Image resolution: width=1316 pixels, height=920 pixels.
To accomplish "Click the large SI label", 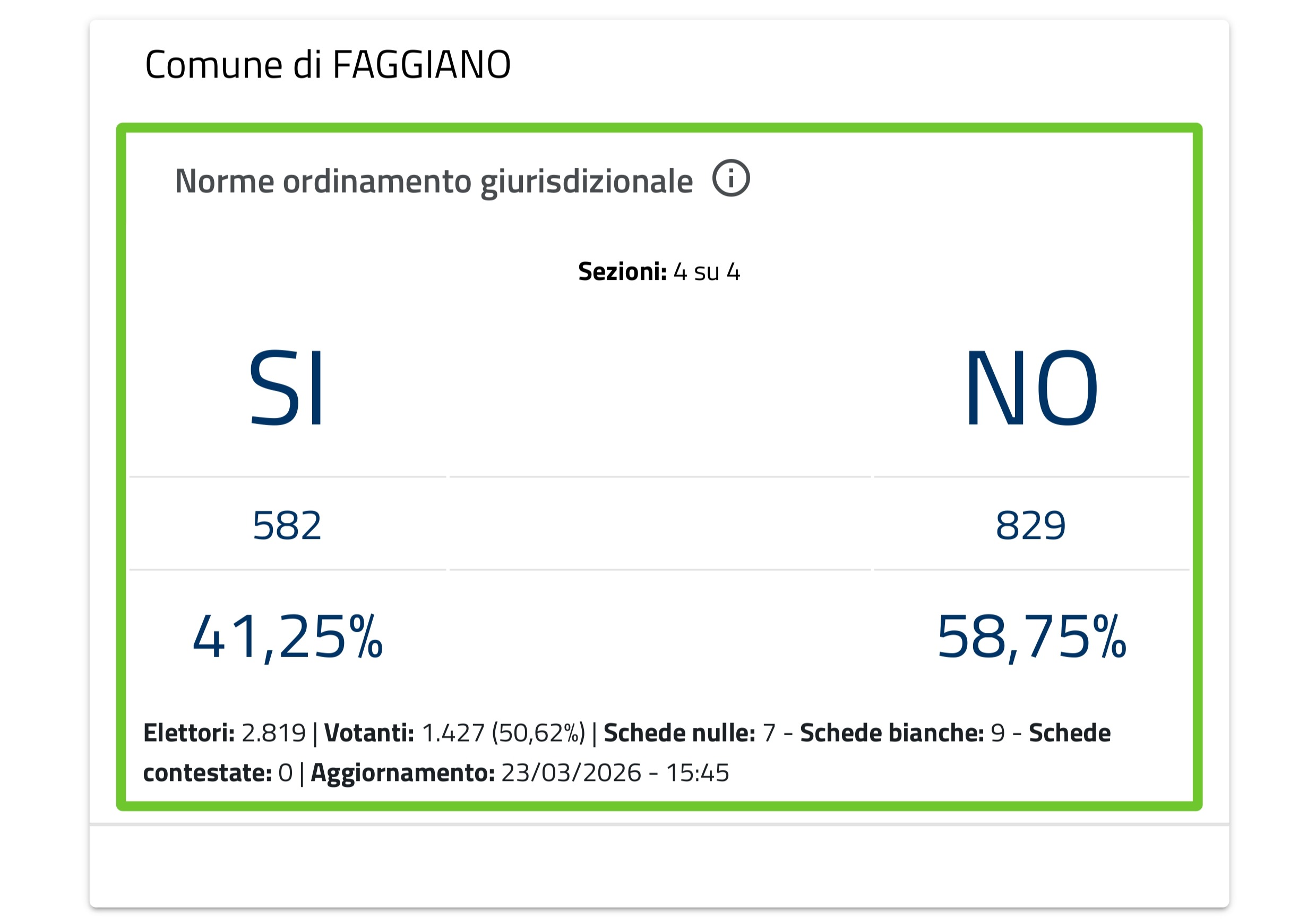I will coord(287,388).
